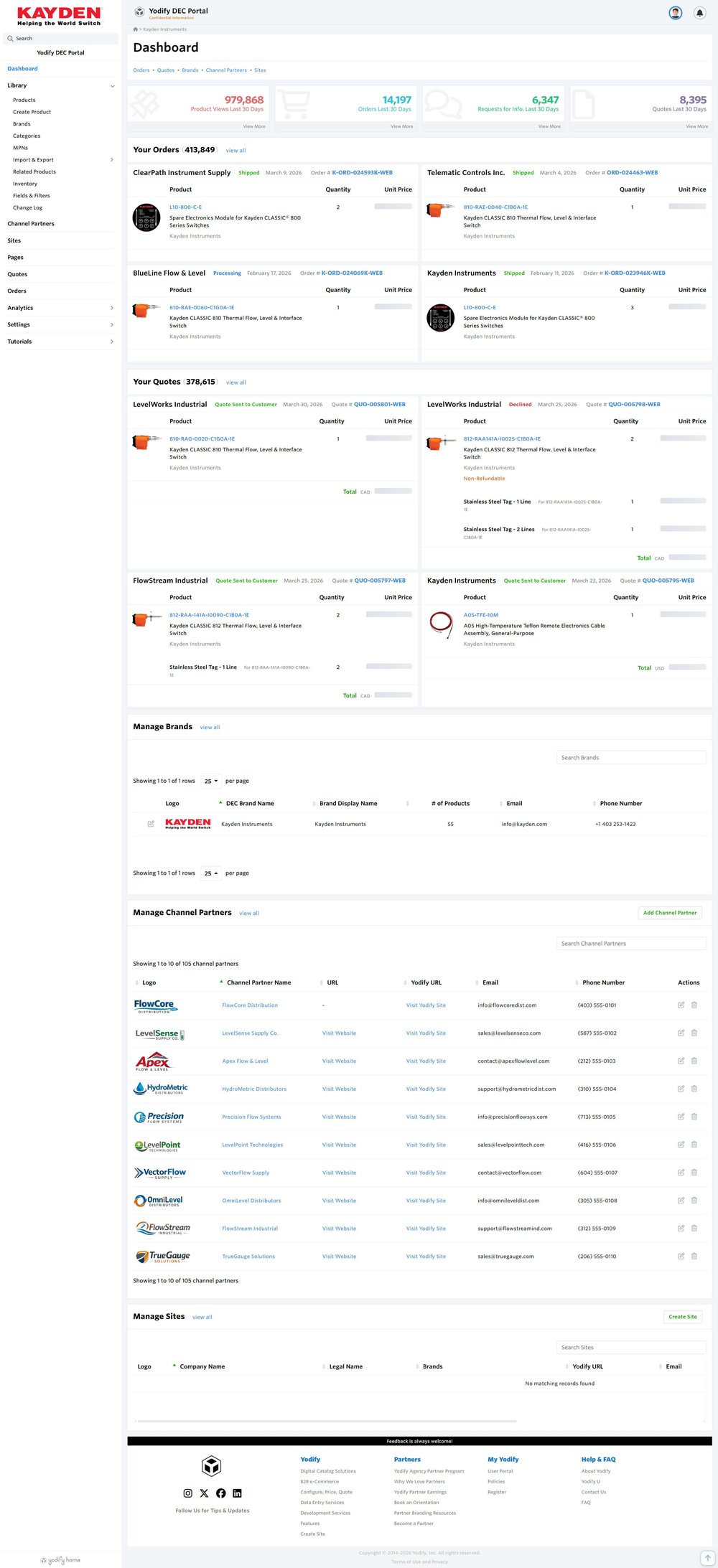Delete the Apex Flow & Level partner
This screenshot has width=718, height=1568.
[x=694, y=1061]
